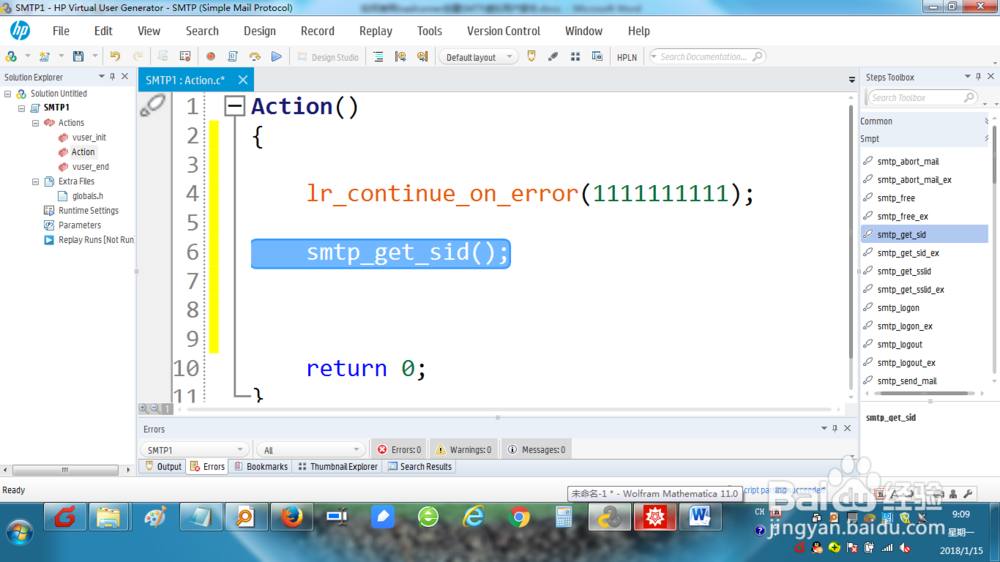Run replay with the blue Play icon
This screenshot has height=562, width=1000.
(276, 57)
